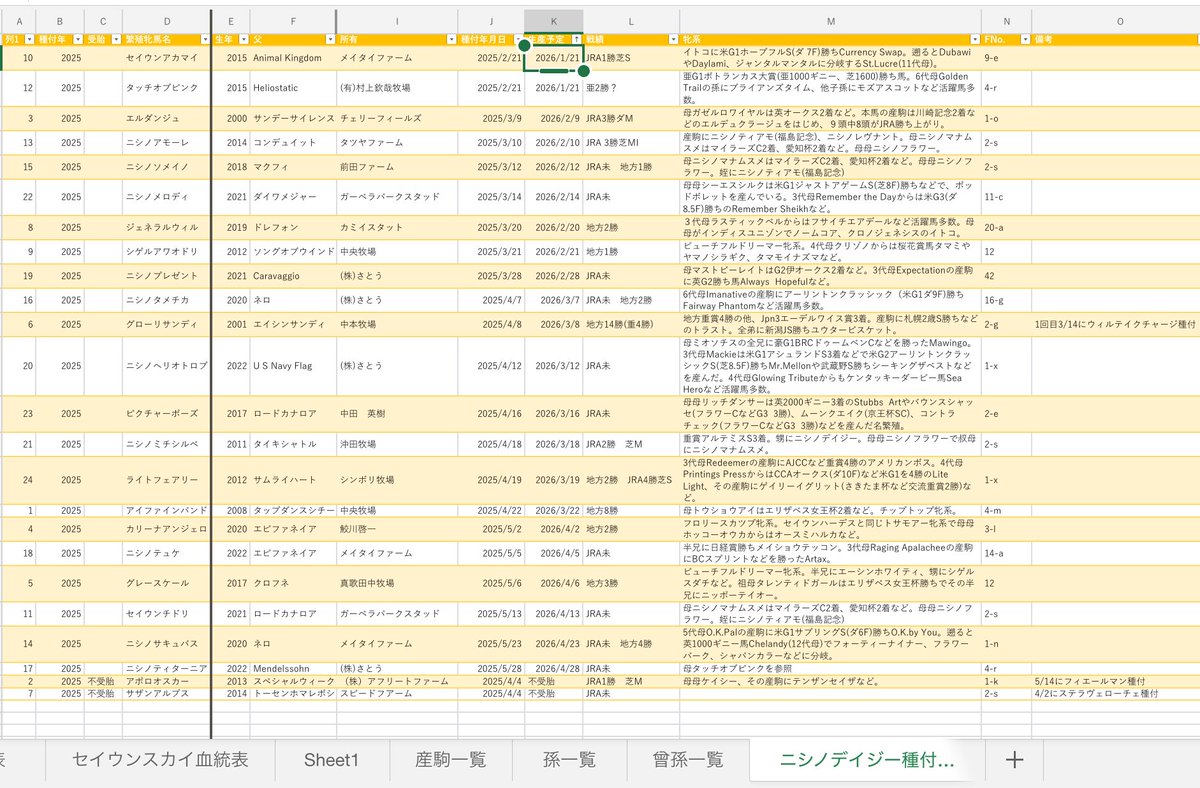Select the ピクチャーポーズ cell

[x=166, y=414]
